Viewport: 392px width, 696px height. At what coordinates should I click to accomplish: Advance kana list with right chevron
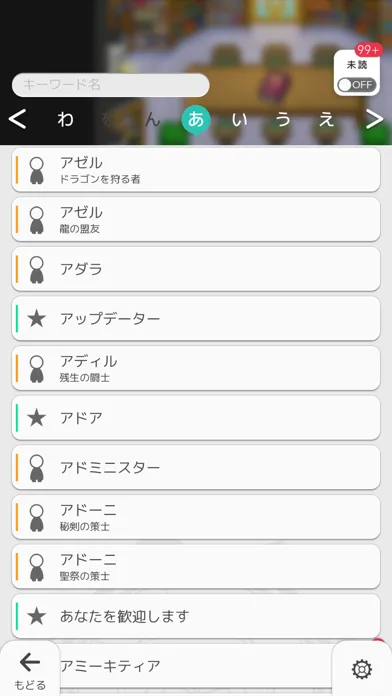tap(375, 119)
